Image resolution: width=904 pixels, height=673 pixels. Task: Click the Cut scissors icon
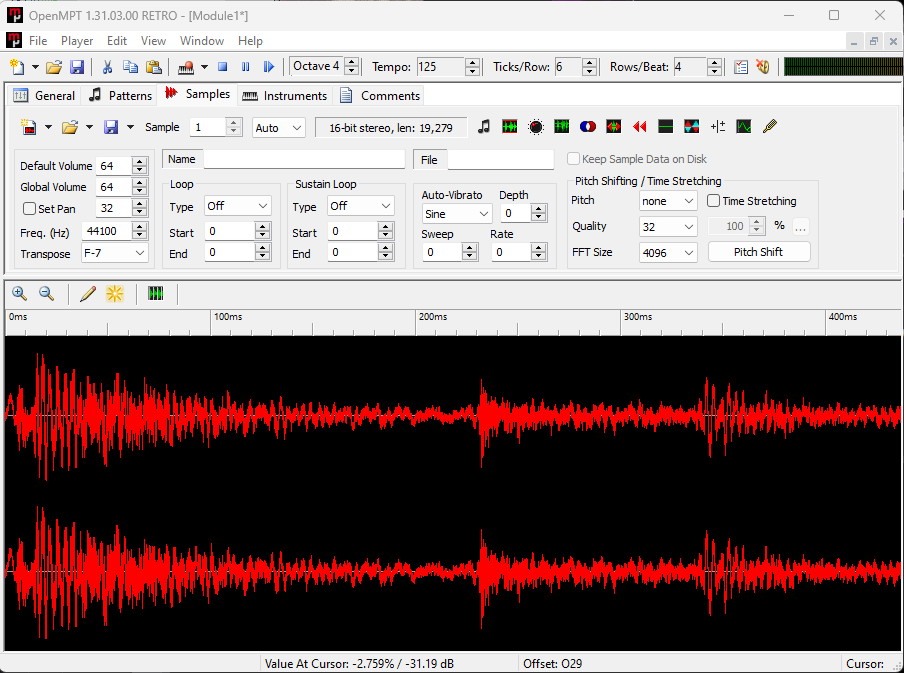[x=107, y=67]
